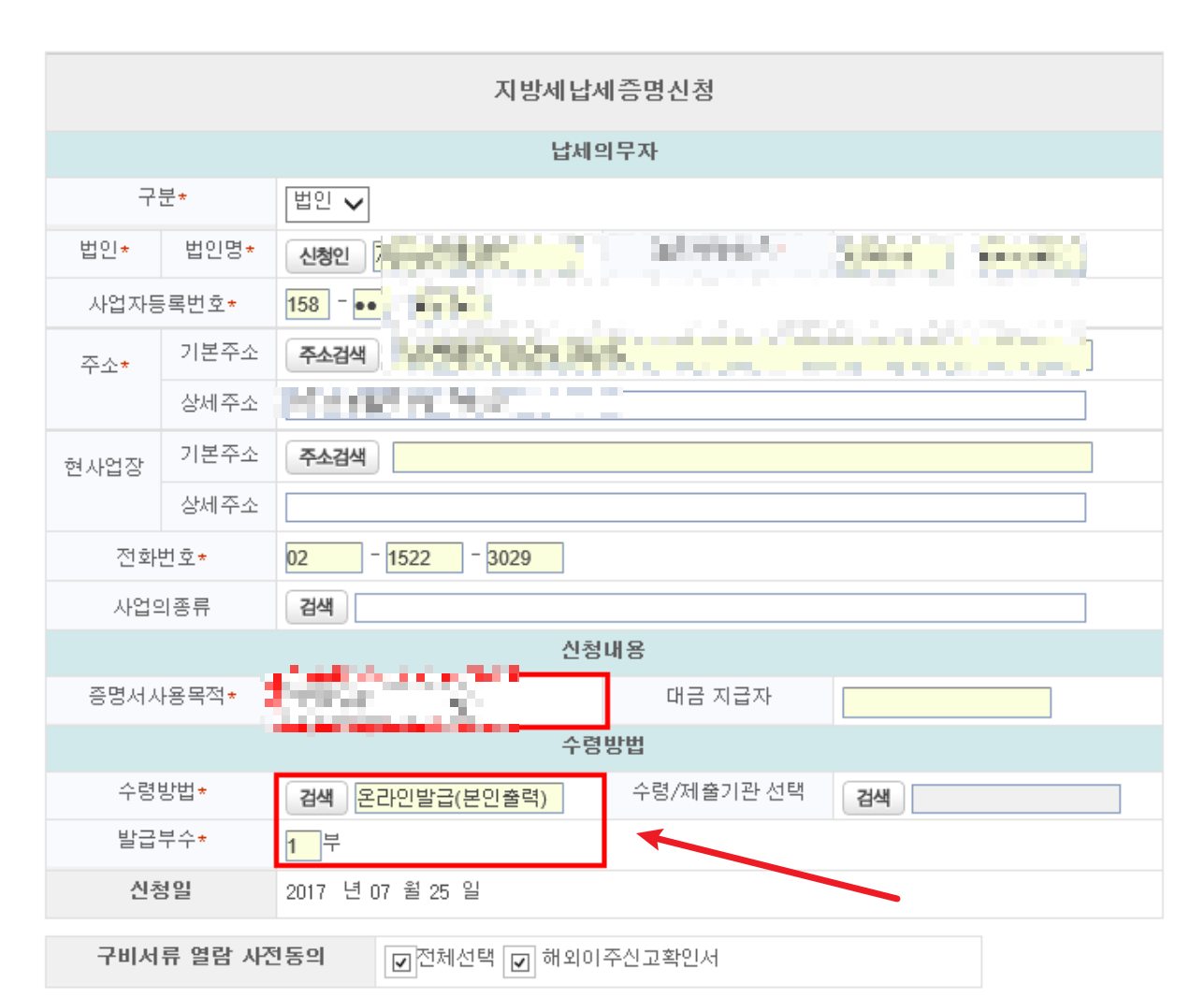Viewport: 1204px width, 997px height.
Task: Click 주소검색 for 현사업장 기본주소
Action: point(330,457)
